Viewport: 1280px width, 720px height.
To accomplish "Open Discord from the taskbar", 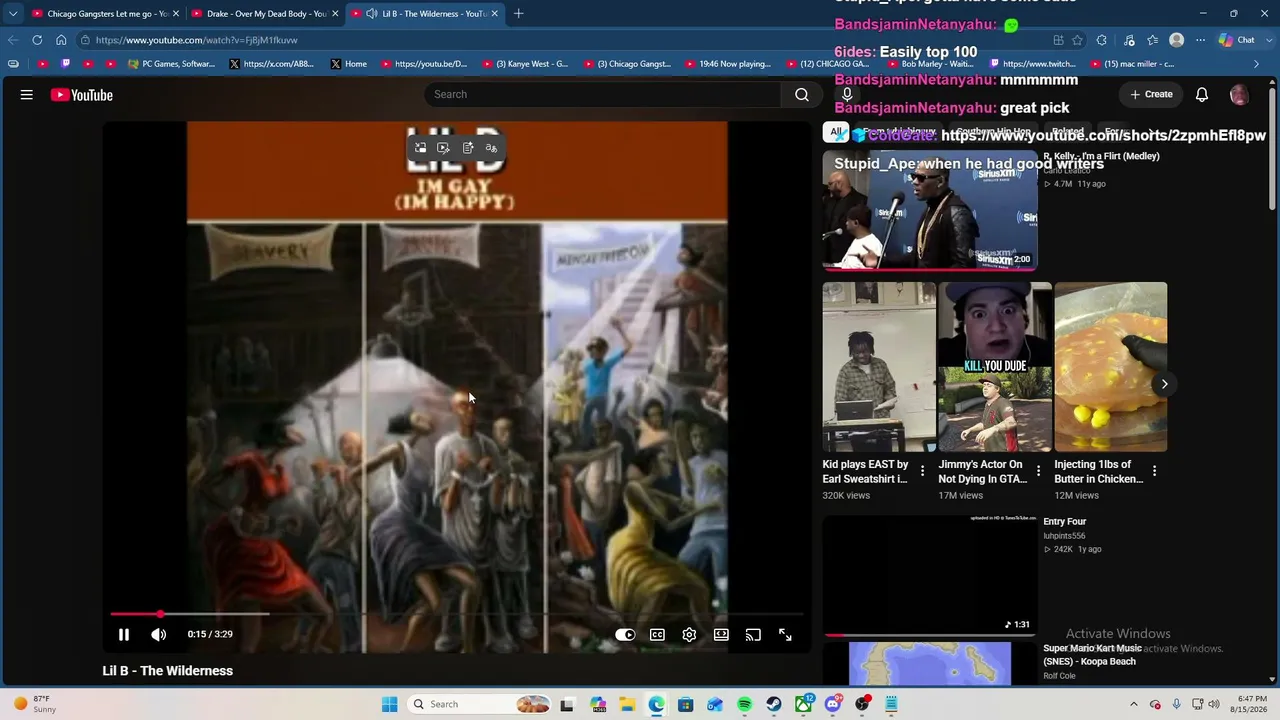I will click(x=833, y=704).
